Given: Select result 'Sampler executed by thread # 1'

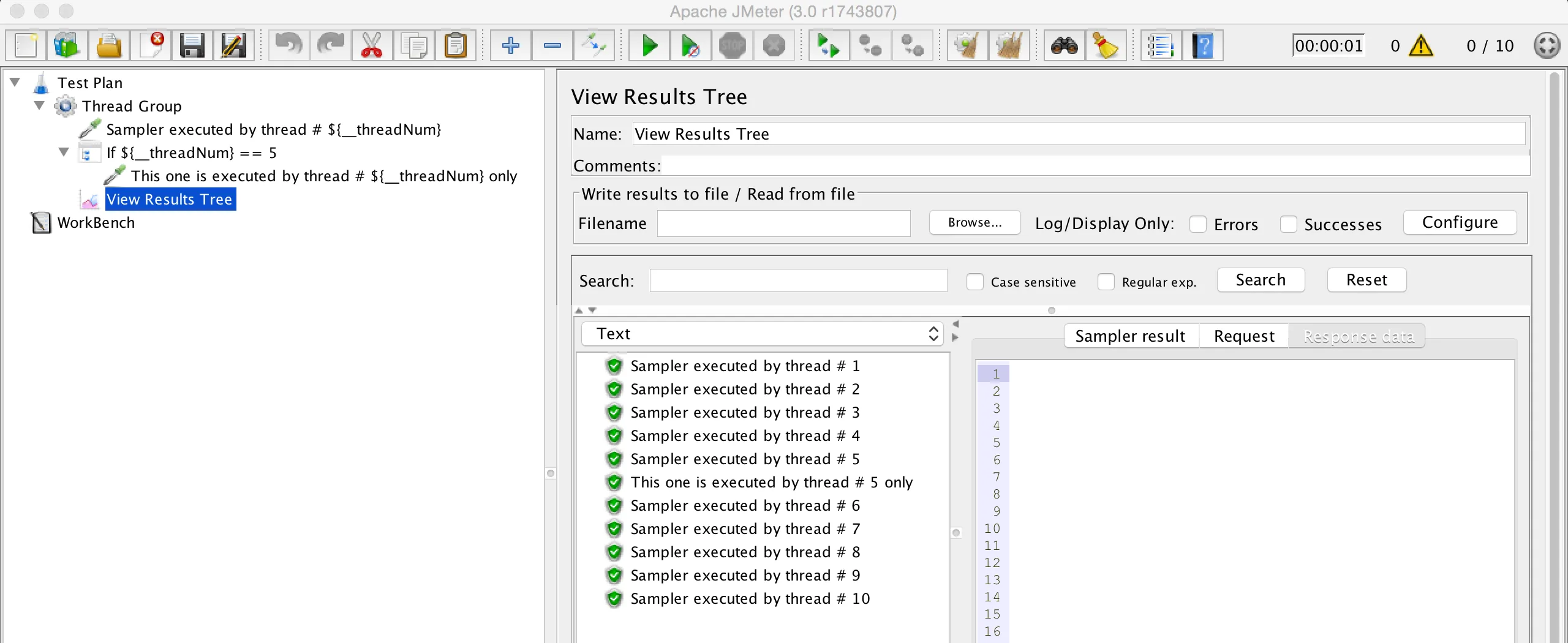Looking at the screenshot, I should pyautogui.click(x=745, y=366).
